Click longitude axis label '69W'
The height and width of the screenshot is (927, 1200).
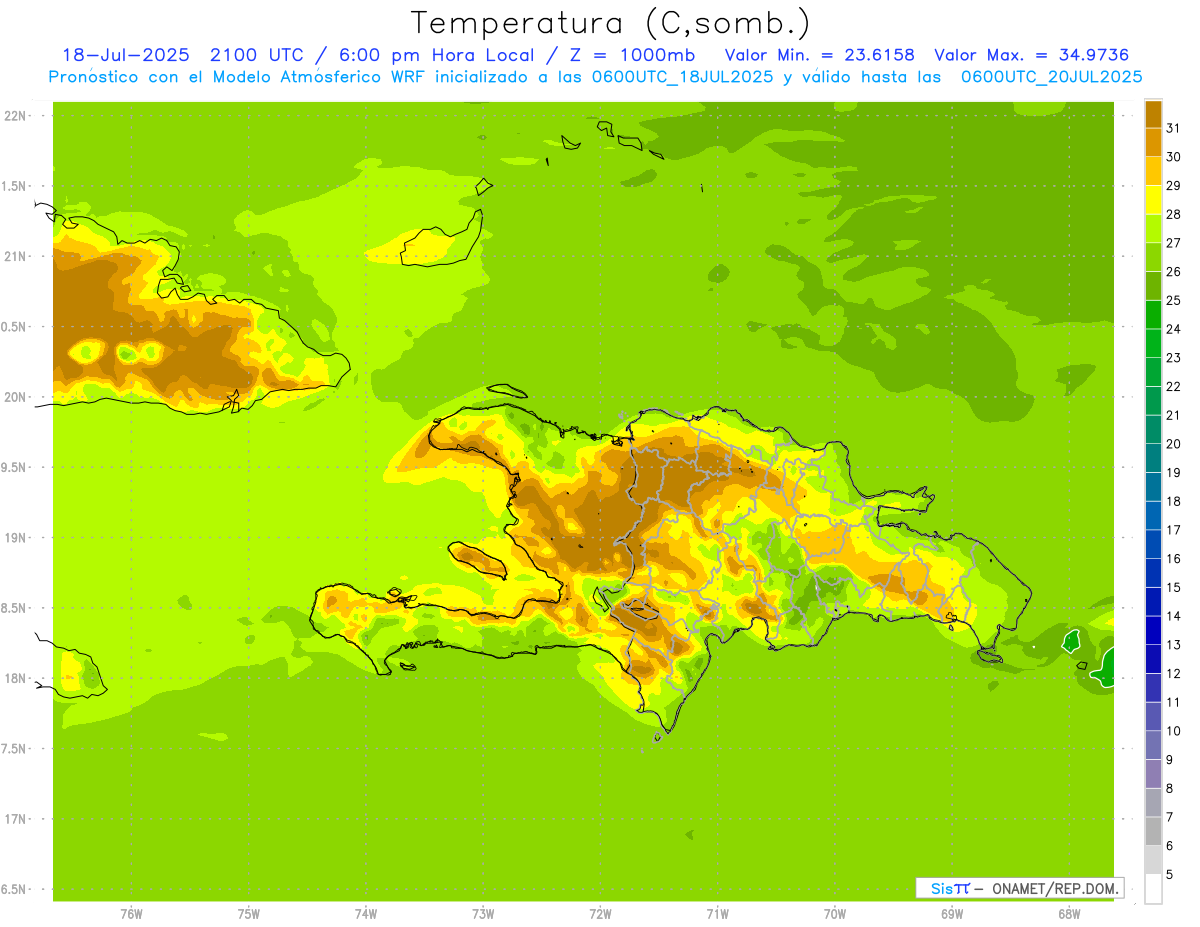(951, 914)
